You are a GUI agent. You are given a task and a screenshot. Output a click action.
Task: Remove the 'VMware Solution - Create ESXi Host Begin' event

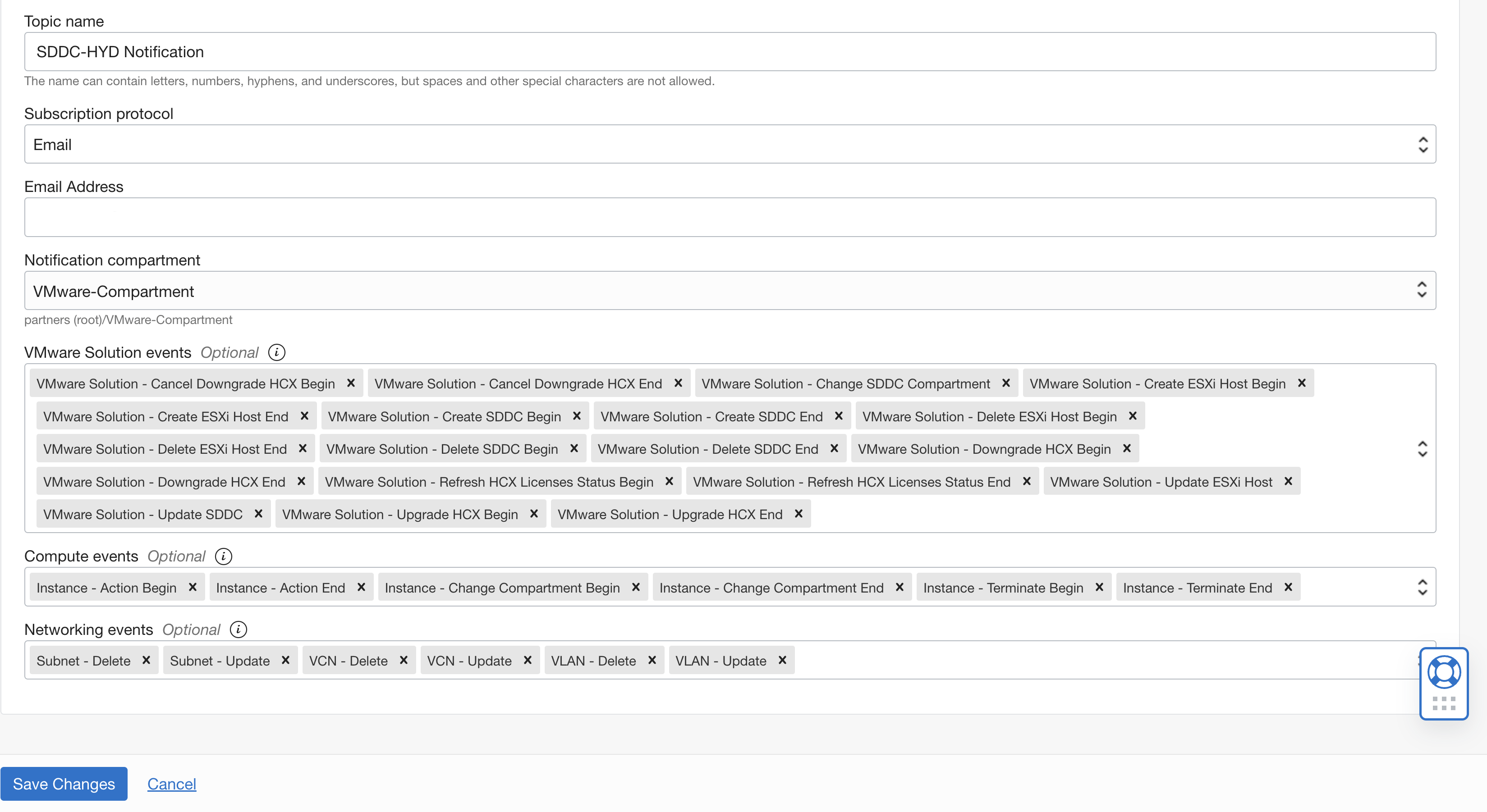click(x=1302, y=383)
